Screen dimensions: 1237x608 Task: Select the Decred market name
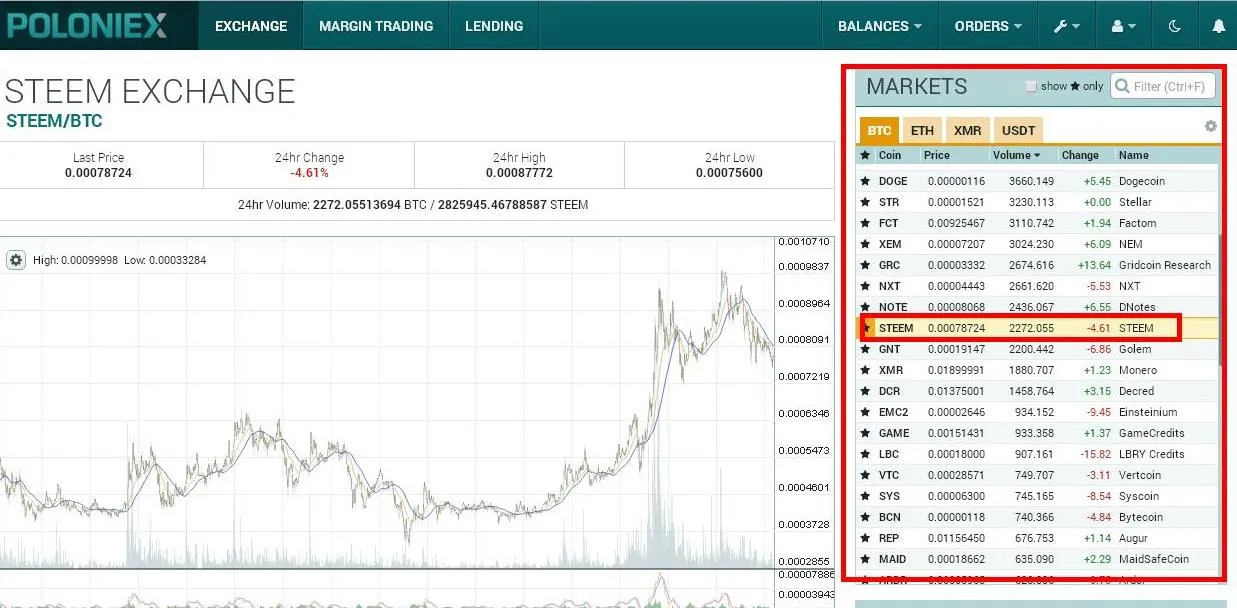pyautogui.click(x=1136, y=391)
